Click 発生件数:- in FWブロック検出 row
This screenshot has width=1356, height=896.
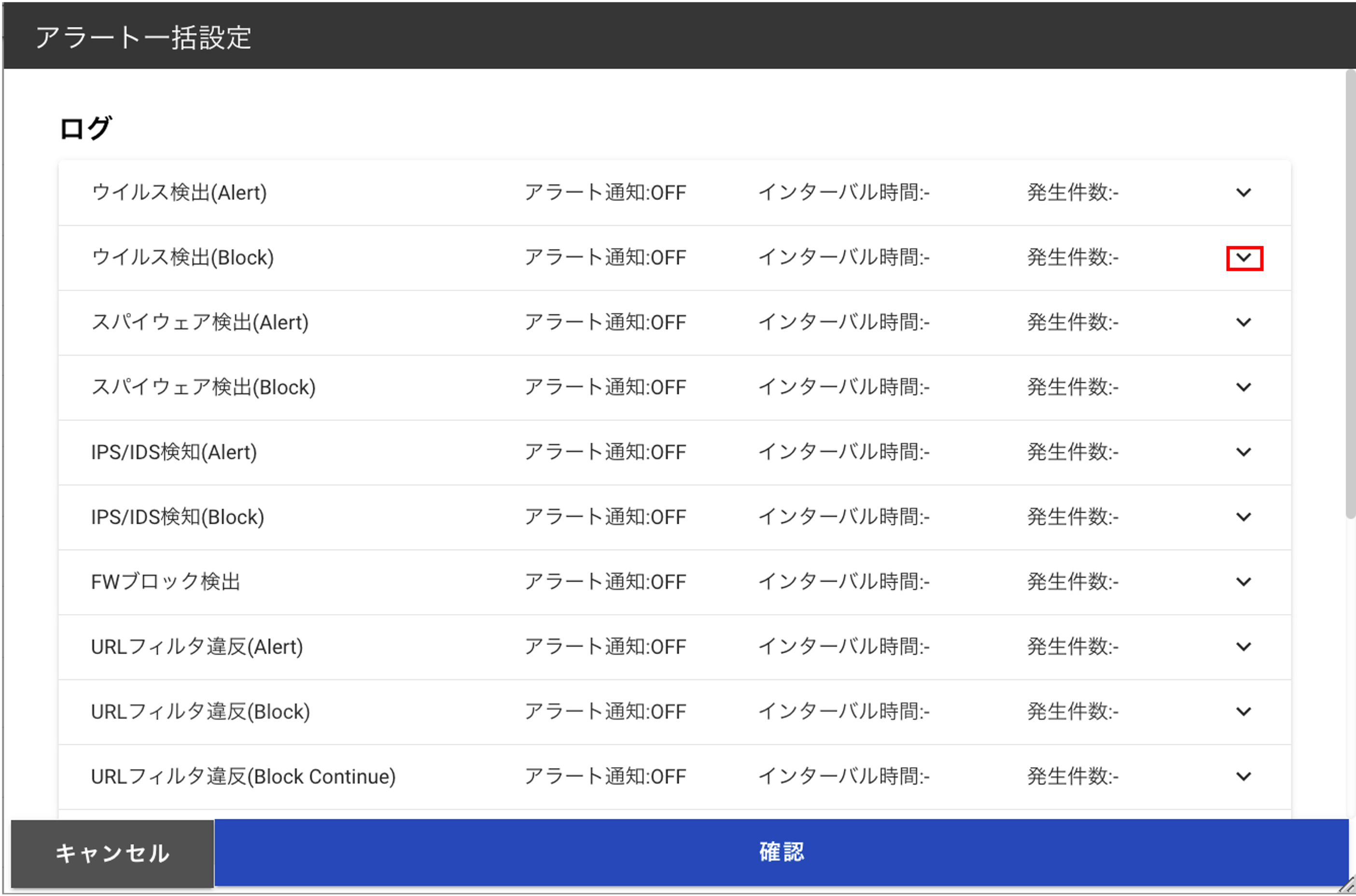[1073, 582]
